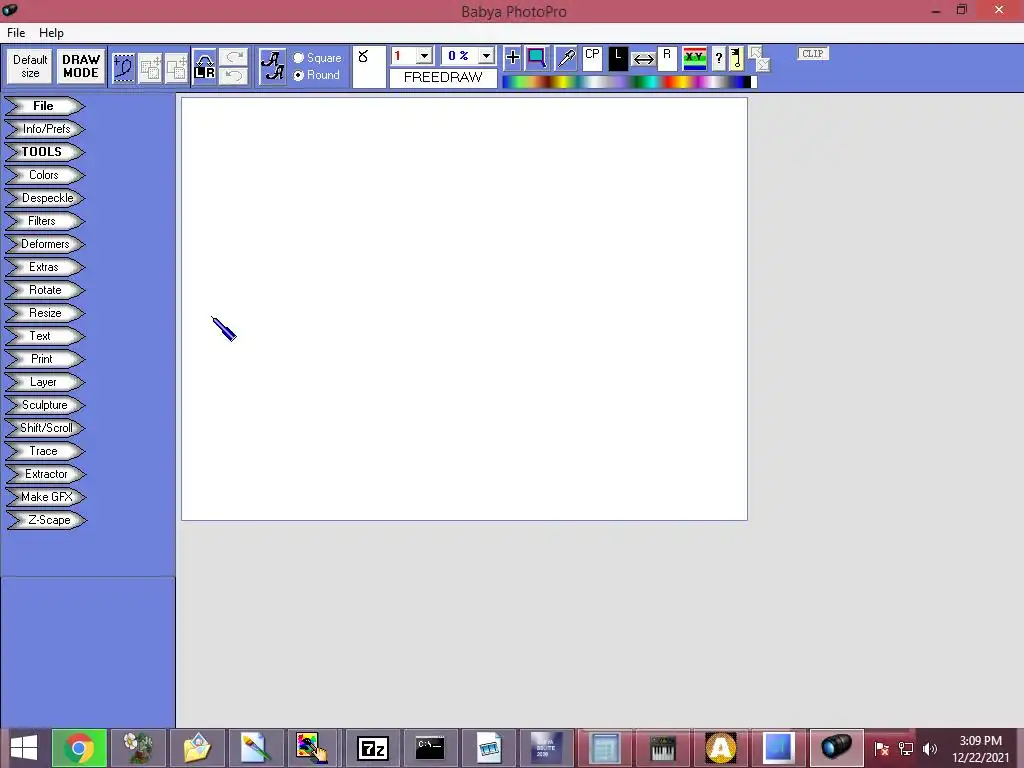
Task: Click the Default size button
Action: point(30,67)
